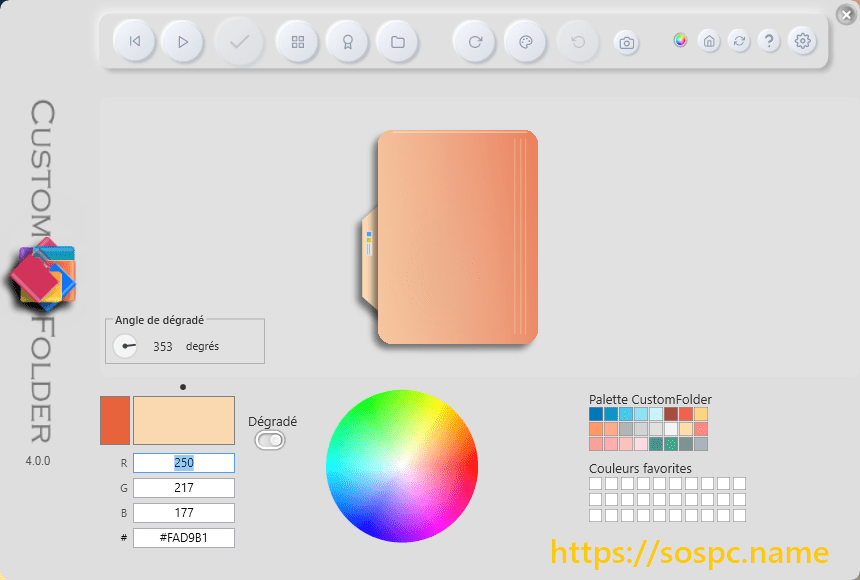
Task: Click the camera snapshot icon
Action: (x=627, y=43)
